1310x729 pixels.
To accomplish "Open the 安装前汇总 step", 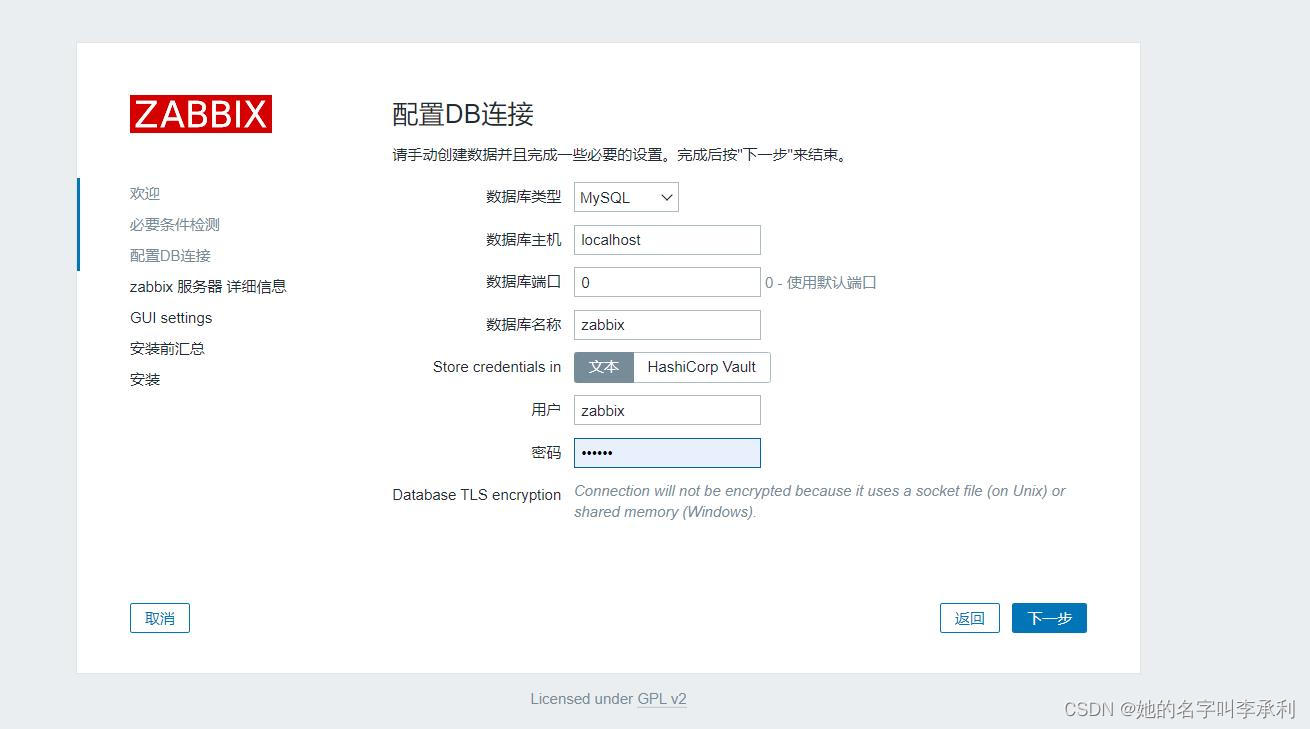I will [x=167, y=348].
